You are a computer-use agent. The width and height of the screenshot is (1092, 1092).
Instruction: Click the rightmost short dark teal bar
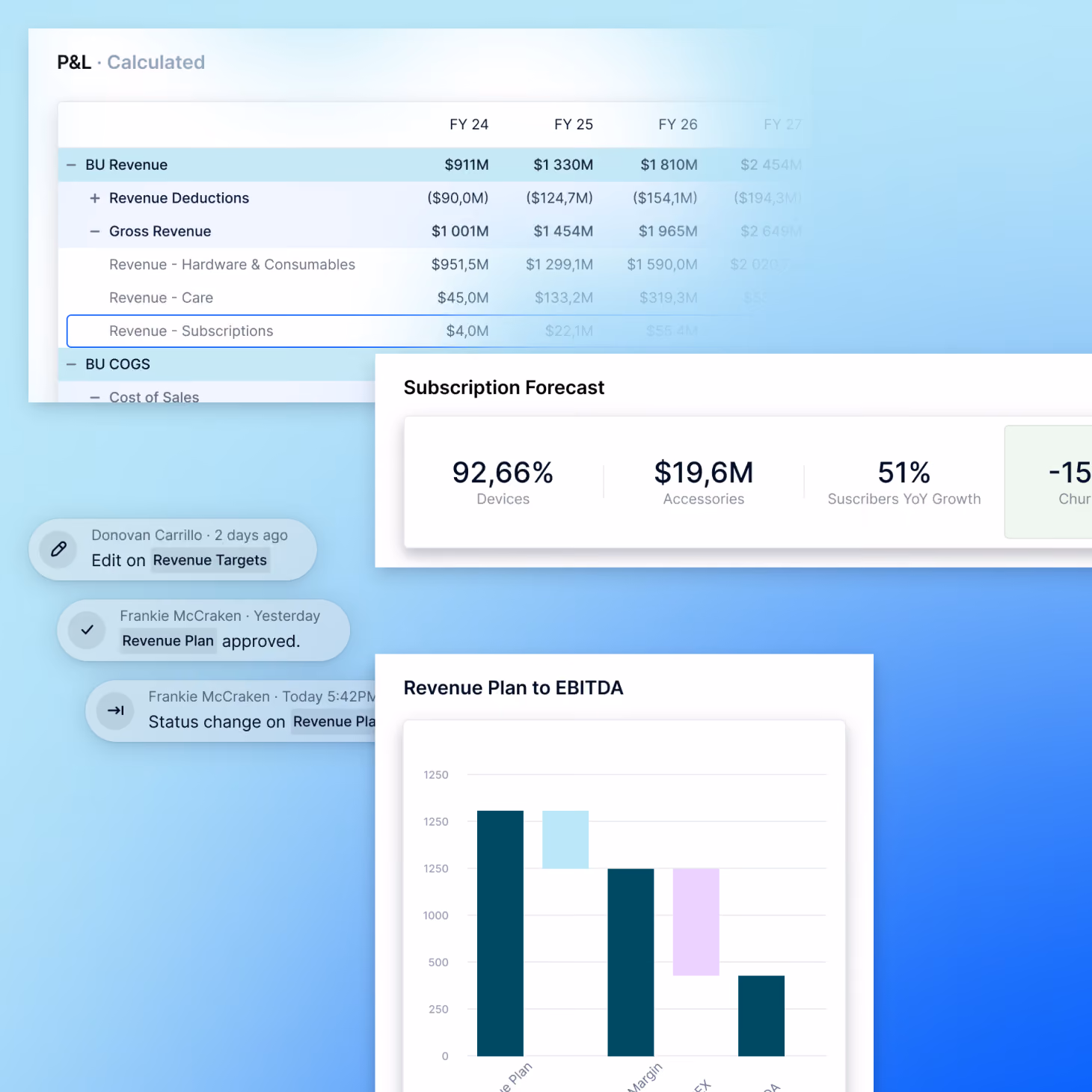tap(761, 1016)
